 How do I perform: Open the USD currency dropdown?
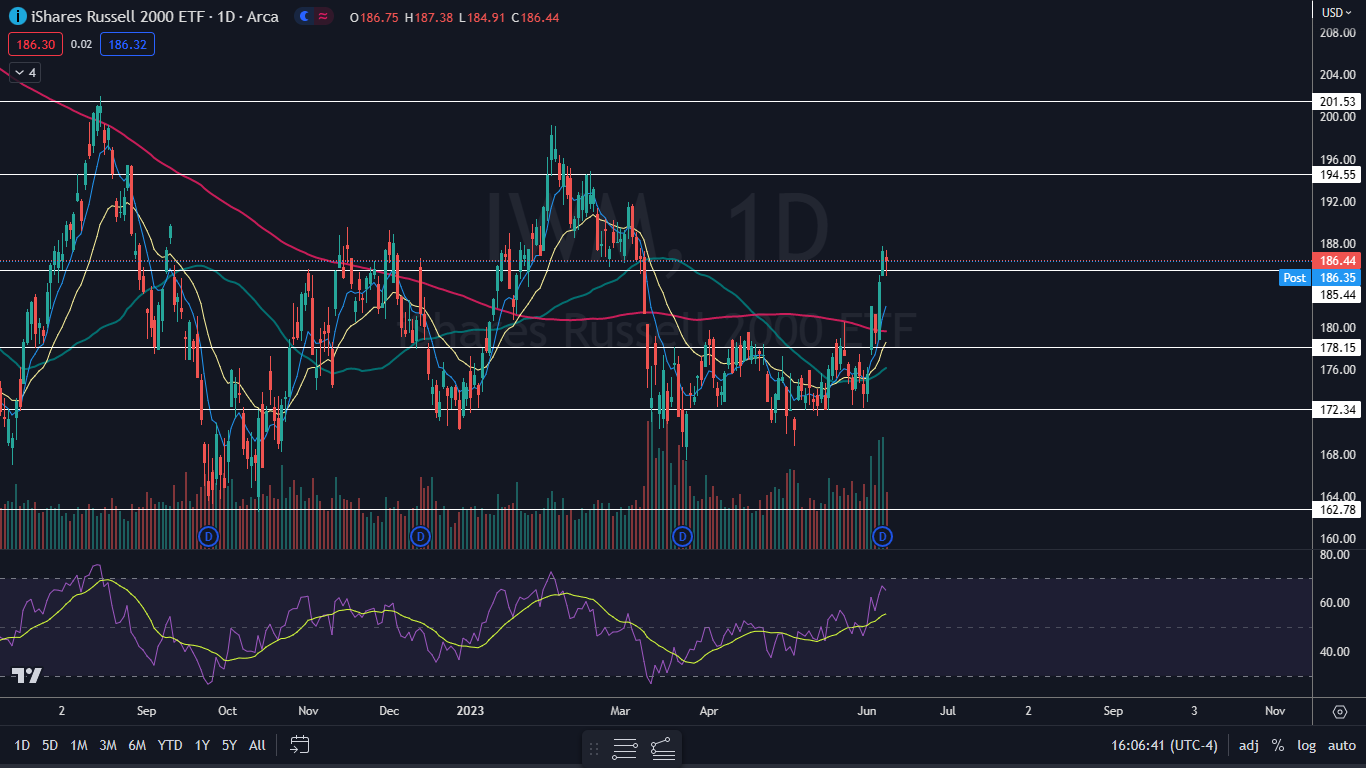pos(1337,12)
